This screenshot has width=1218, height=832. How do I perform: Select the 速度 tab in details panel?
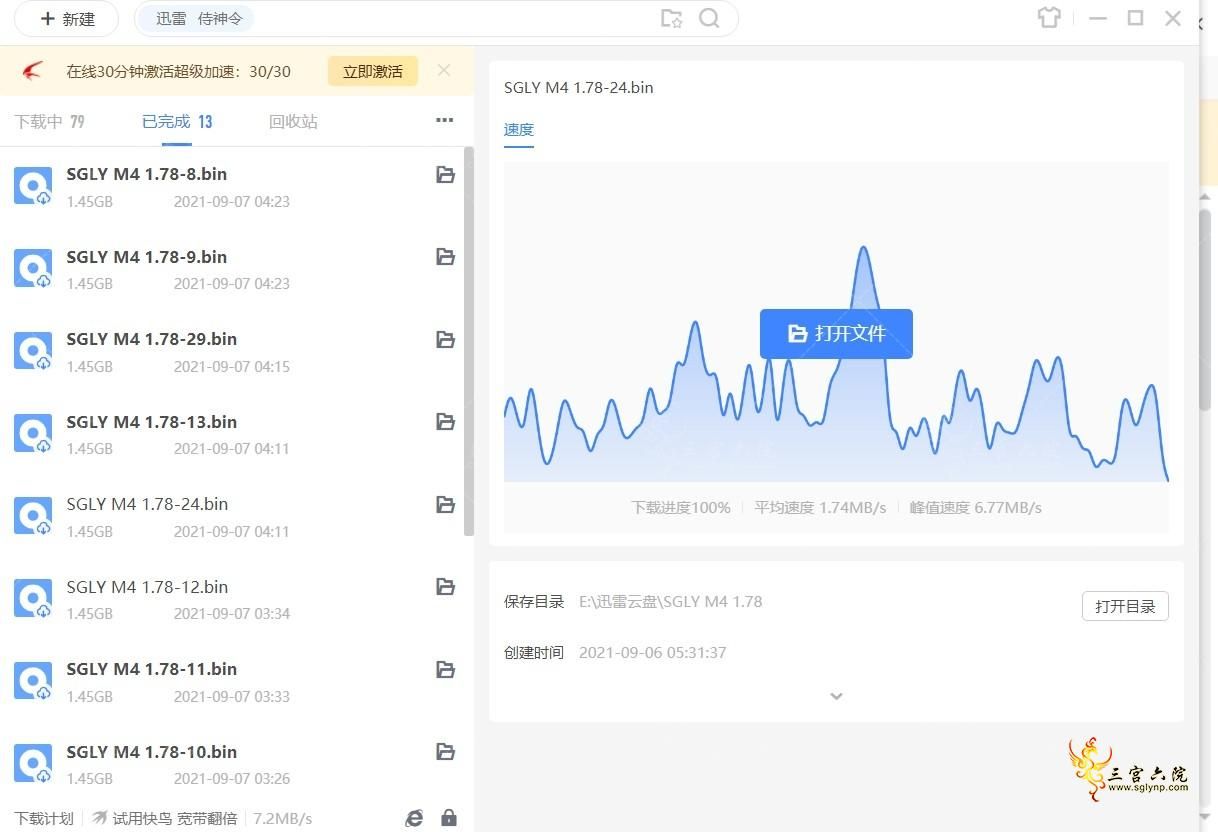coord(519,130)
